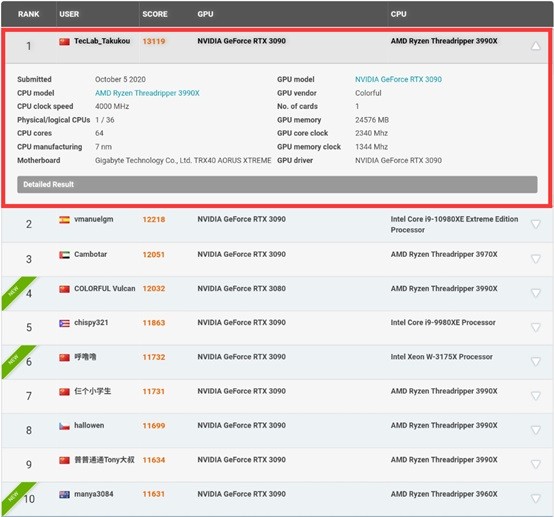Click the submitted date October 5 2020
Image resolution: width=554 pixels, height=517 pixels.
tap(120, 79)
